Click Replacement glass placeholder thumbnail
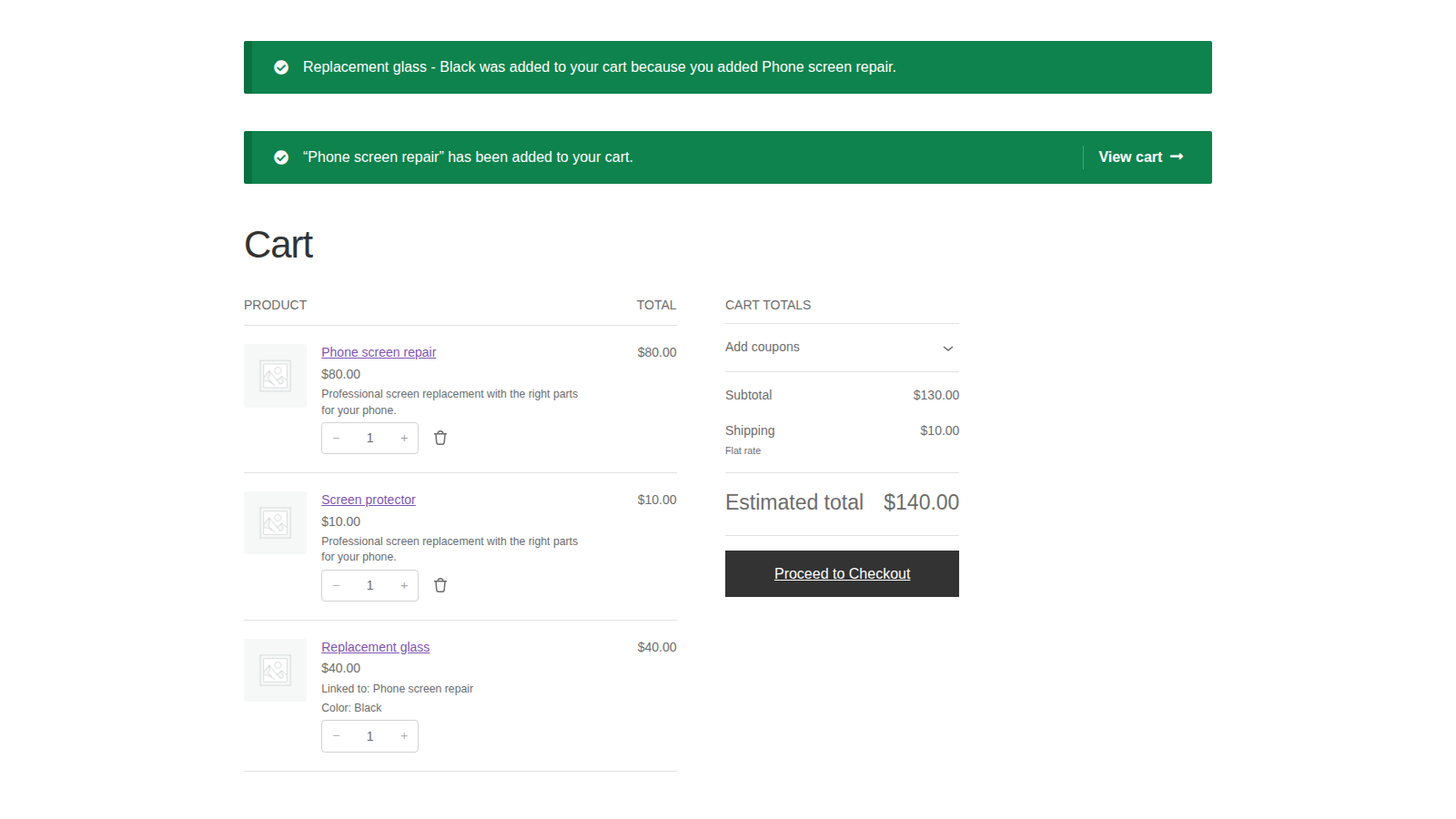 click(x=275, y=670)
